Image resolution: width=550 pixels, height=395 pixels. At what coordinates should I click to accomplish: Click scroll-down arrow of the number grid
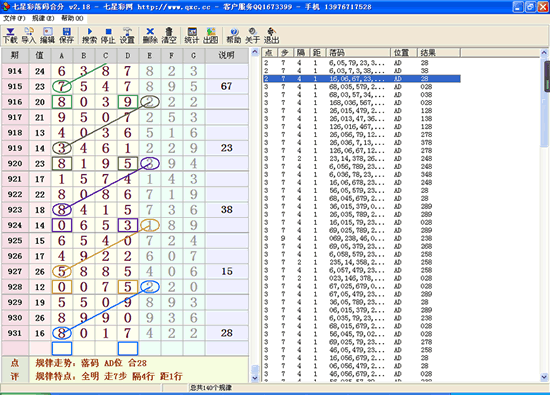(x=255, y=378)
